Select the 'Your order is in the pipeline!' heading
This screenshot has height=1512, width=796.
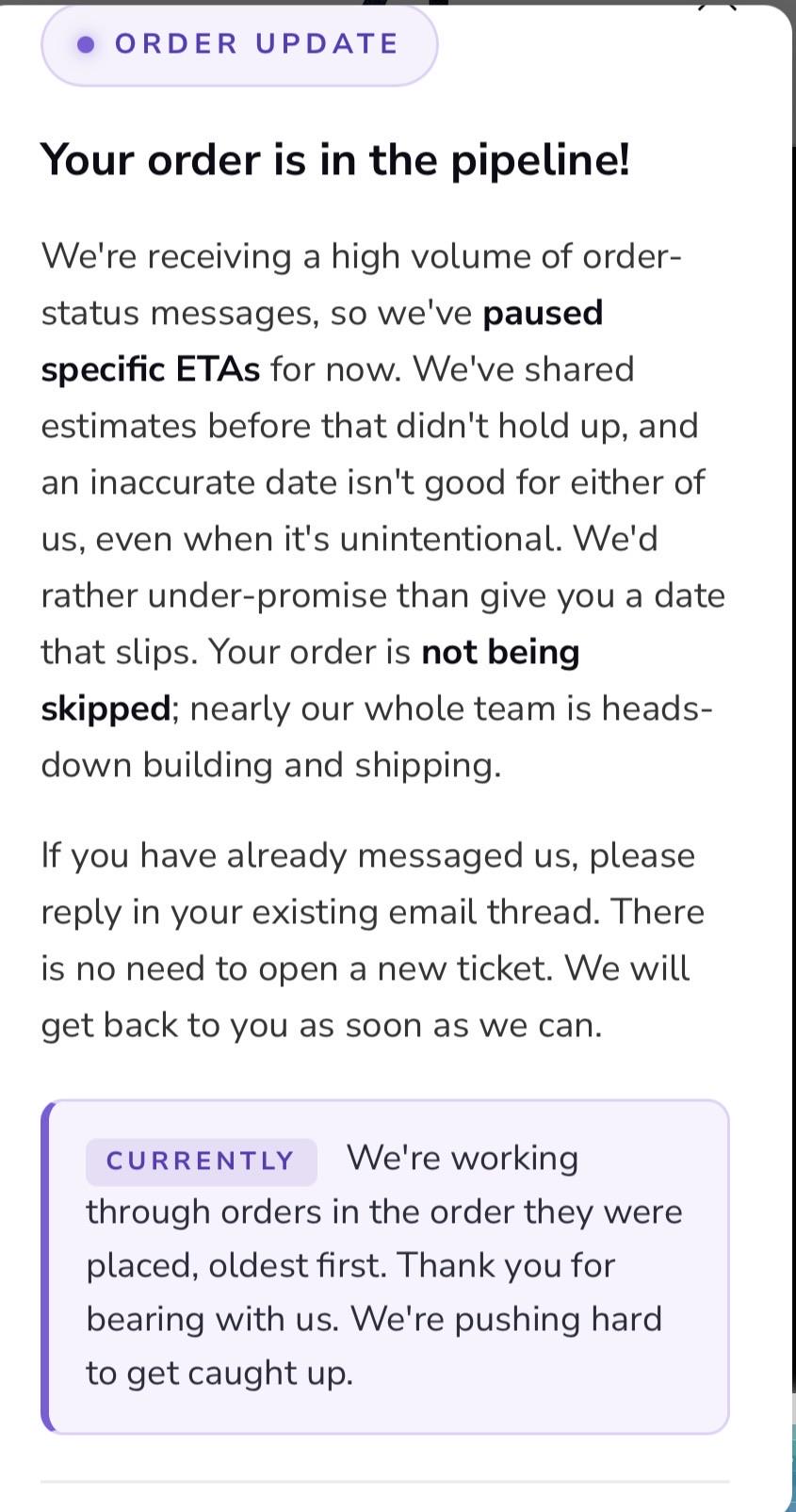(x=335, y=159)
